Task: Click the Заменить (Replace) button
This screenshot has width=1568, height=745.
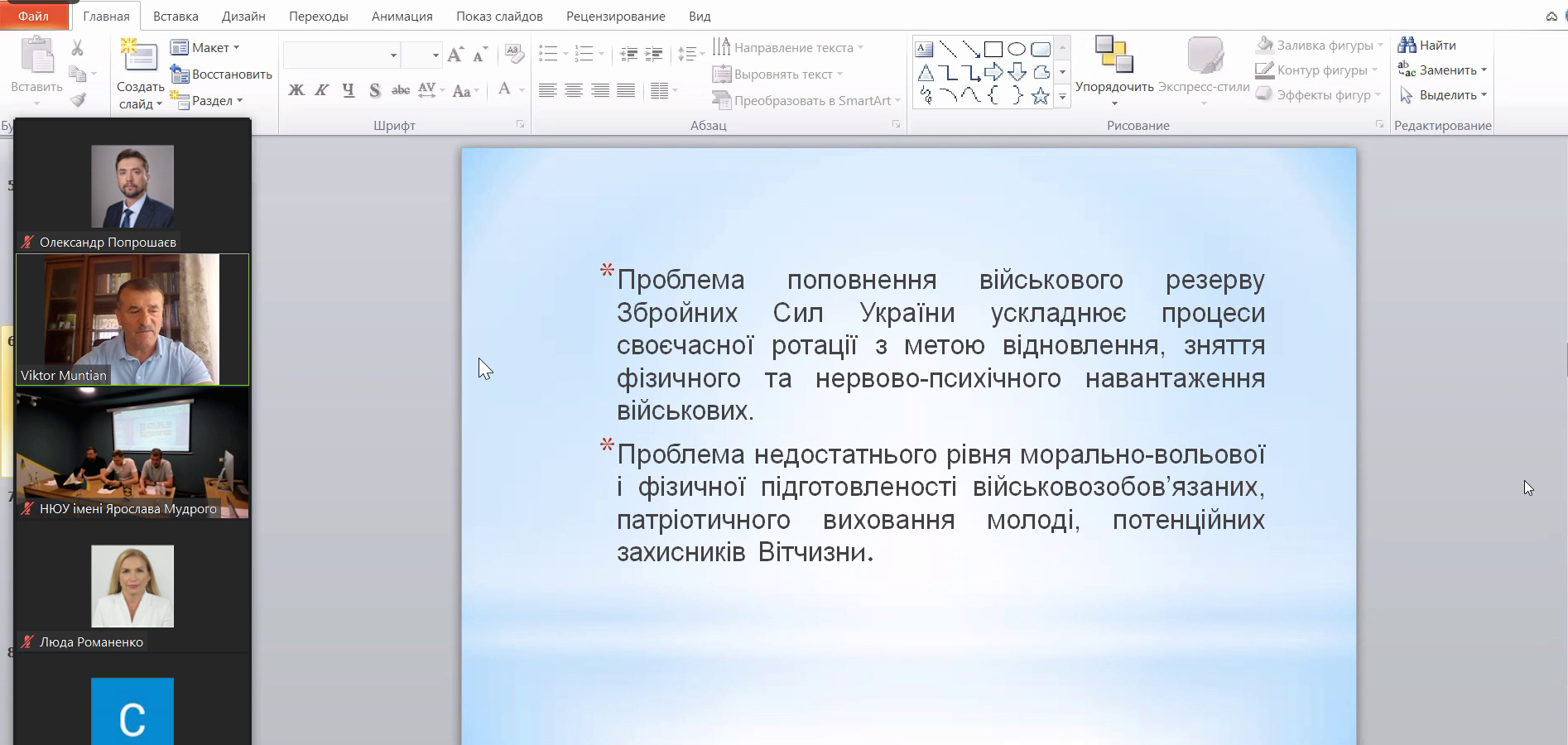Action: (x=1441, y=70)
